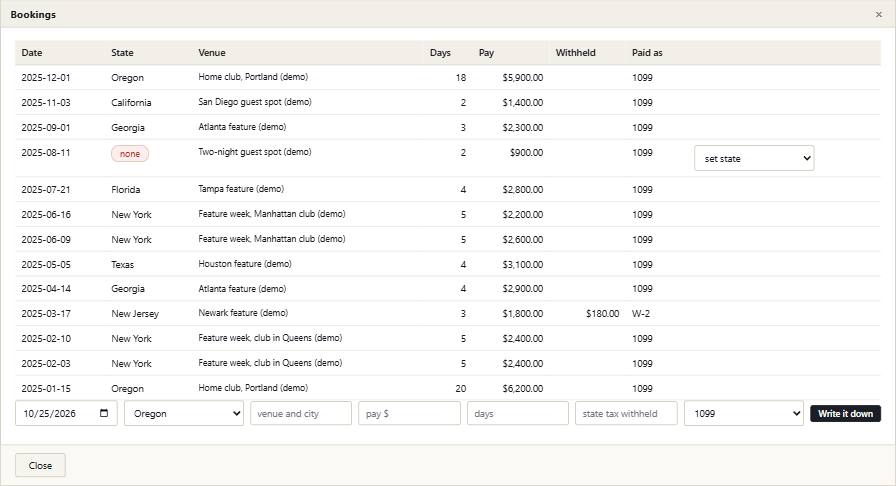
Task: Click the $2,600.00 pay value
Action: (x=523, y=240)
